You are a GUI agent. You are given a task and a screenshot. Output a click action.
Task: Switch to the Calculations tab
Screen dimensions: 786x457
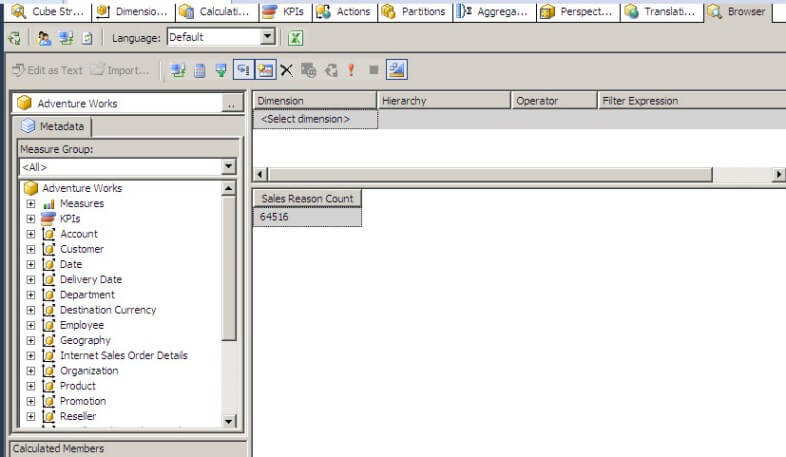pyautogui.click(x=216, y=11)
